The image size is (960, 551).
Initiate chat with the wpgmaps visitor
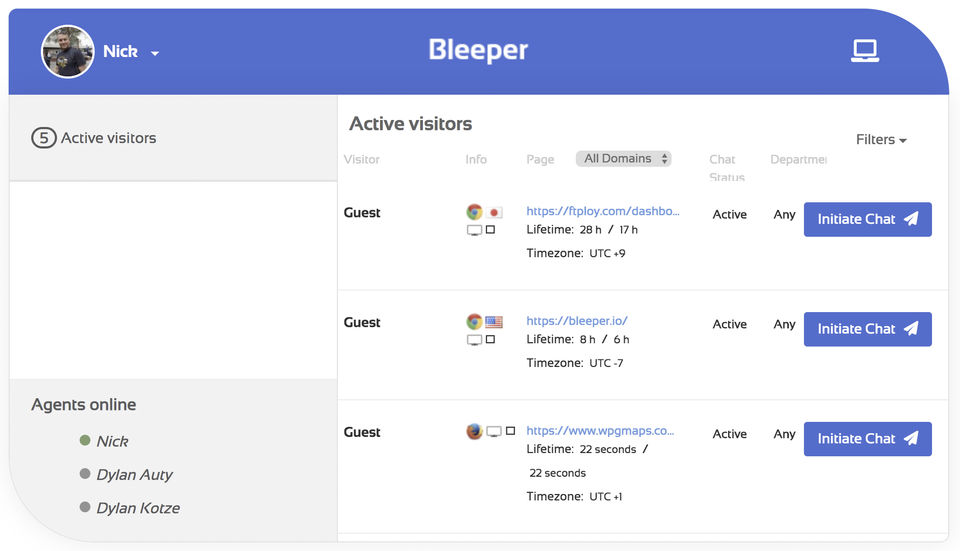(x=867, y=439)
